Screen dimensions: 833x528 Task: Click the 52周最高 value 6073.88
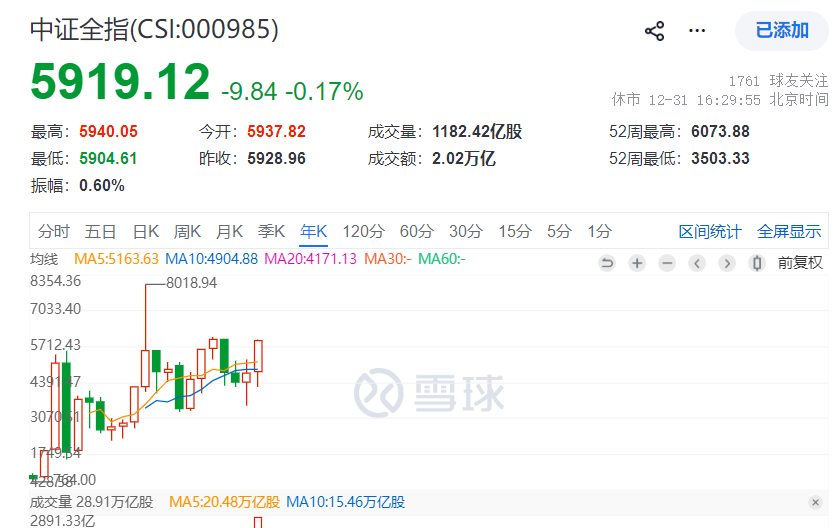[x=720, y=132]
